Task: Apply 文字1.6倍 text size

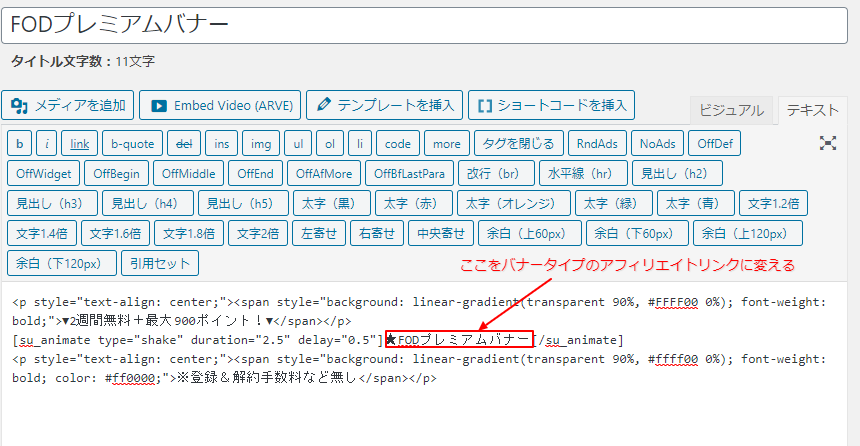Action: pos(115,233)
